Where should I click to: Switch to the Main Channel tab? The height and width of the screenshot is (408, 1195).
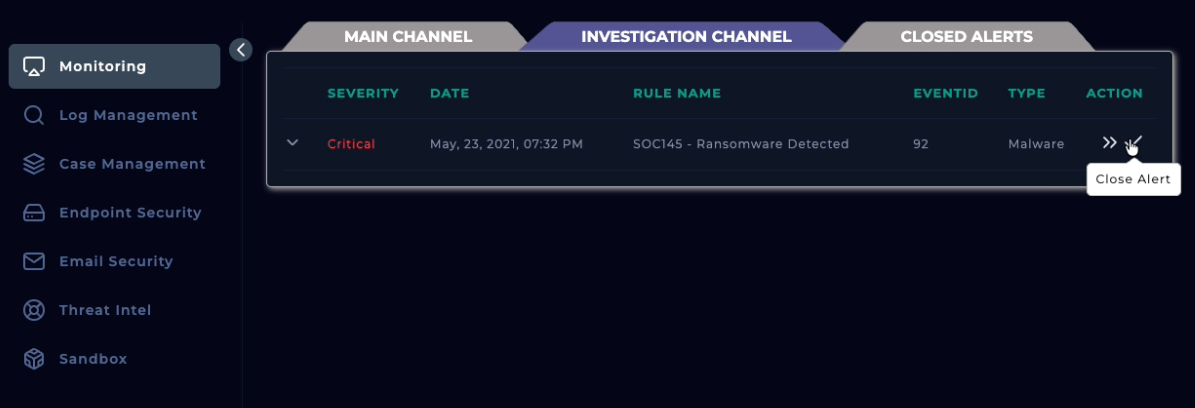point(407,37)
